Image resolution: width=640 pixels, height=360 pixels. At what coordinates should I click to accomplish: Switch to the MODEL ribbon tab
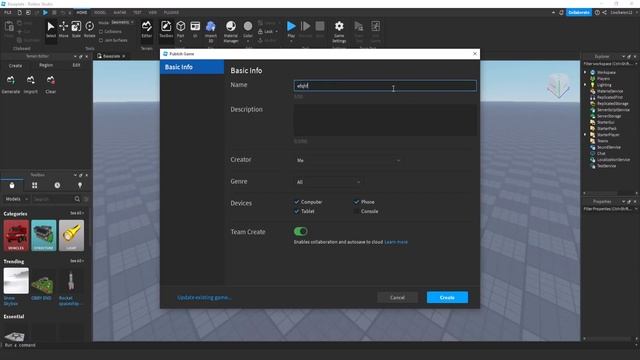pyautogui.click(x=100, y=13)
